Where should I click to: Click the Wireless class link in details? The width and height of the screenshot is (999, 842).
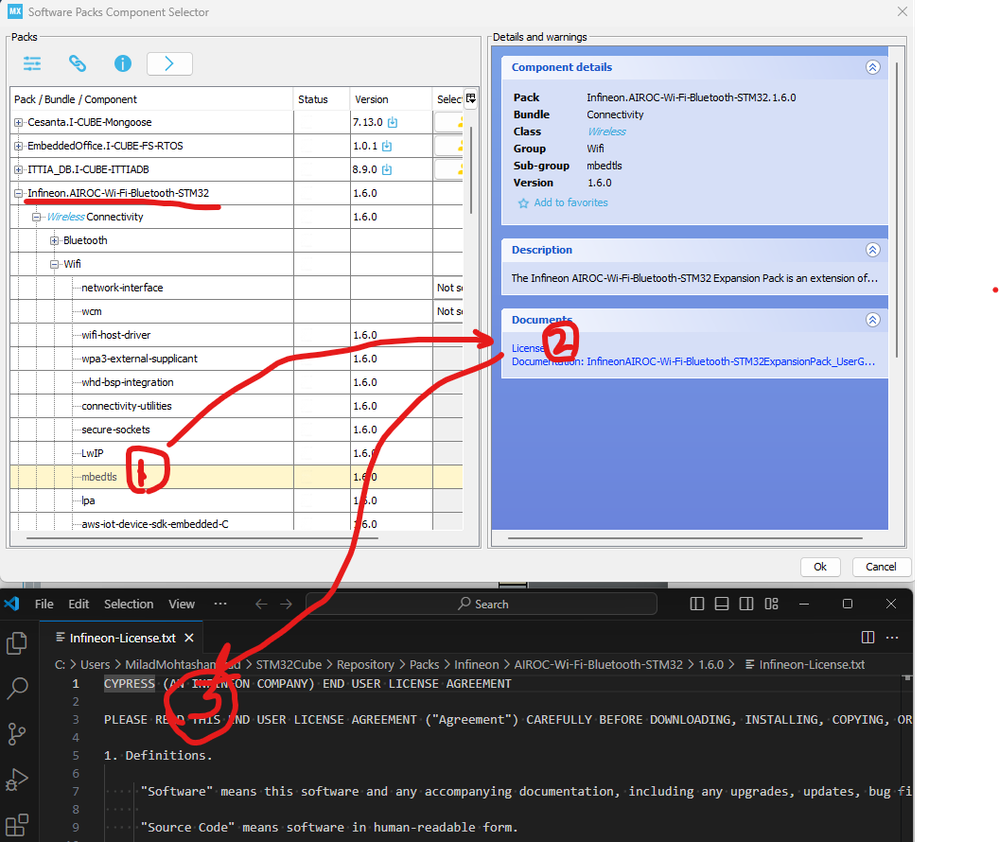(606, 132)
